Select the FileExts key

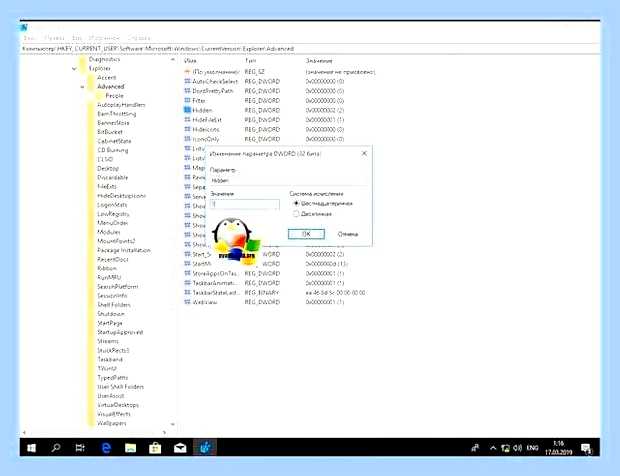coord(107,186)
